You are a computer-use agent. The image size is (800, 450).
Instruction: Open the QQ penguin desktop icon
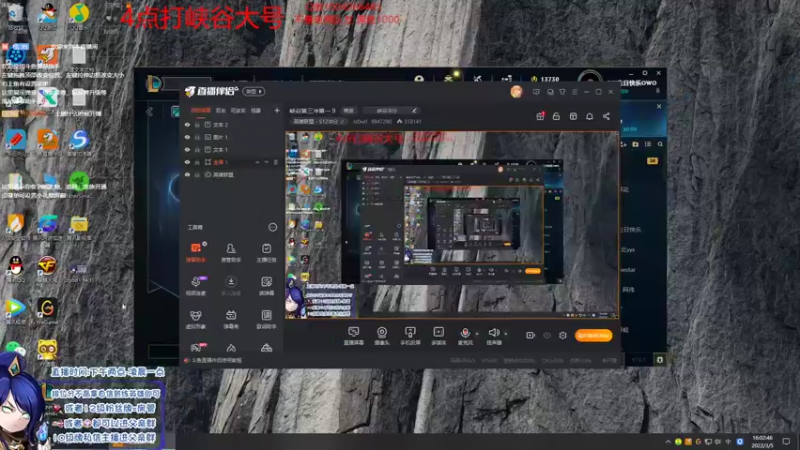point(15,267)
